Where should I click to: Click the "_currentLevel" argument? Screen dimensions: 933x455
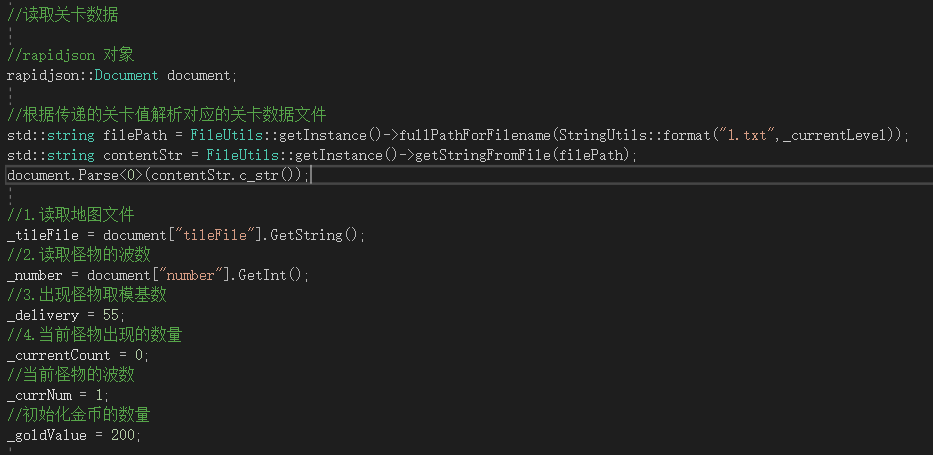point(839,135)
